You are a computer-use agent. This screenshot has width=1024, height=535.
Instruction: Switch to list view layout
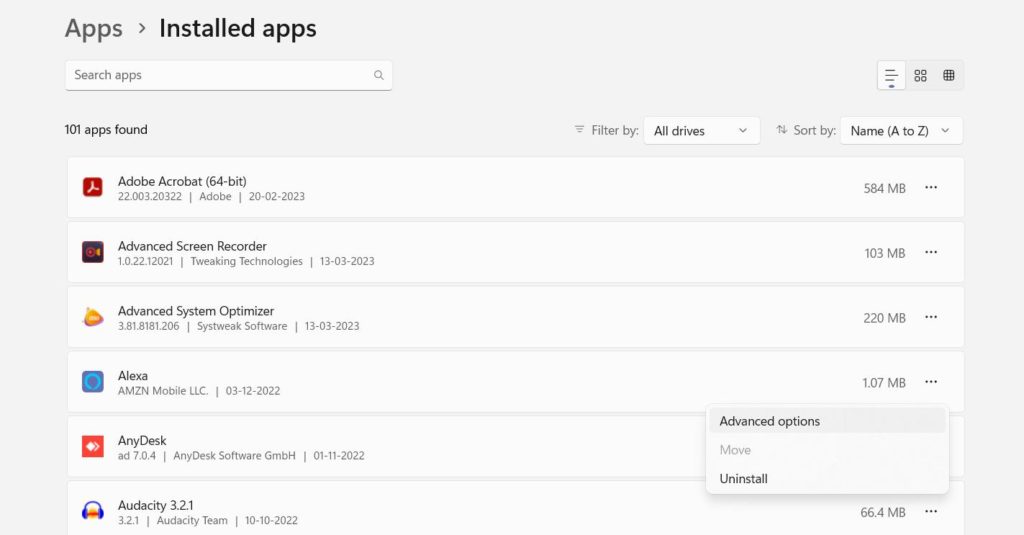coord(891,76)
